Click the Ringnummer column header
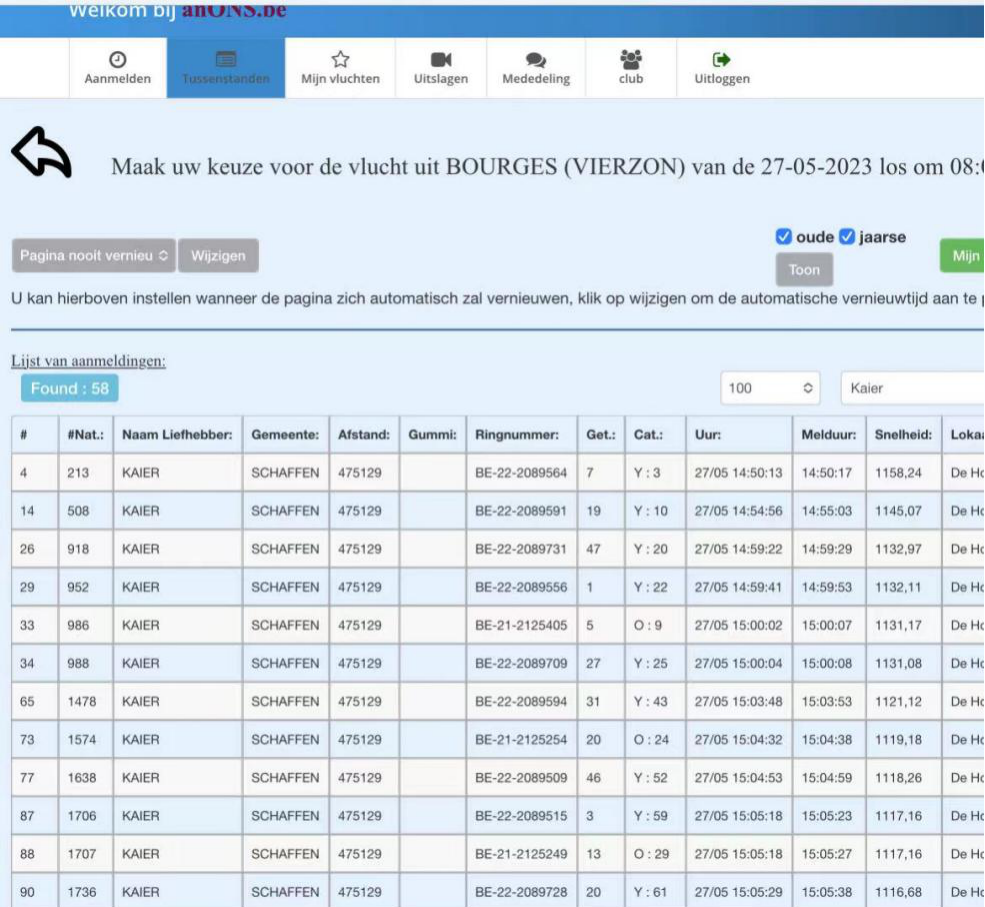The width and height of the screenshot is (985, 907). [521, 436]
